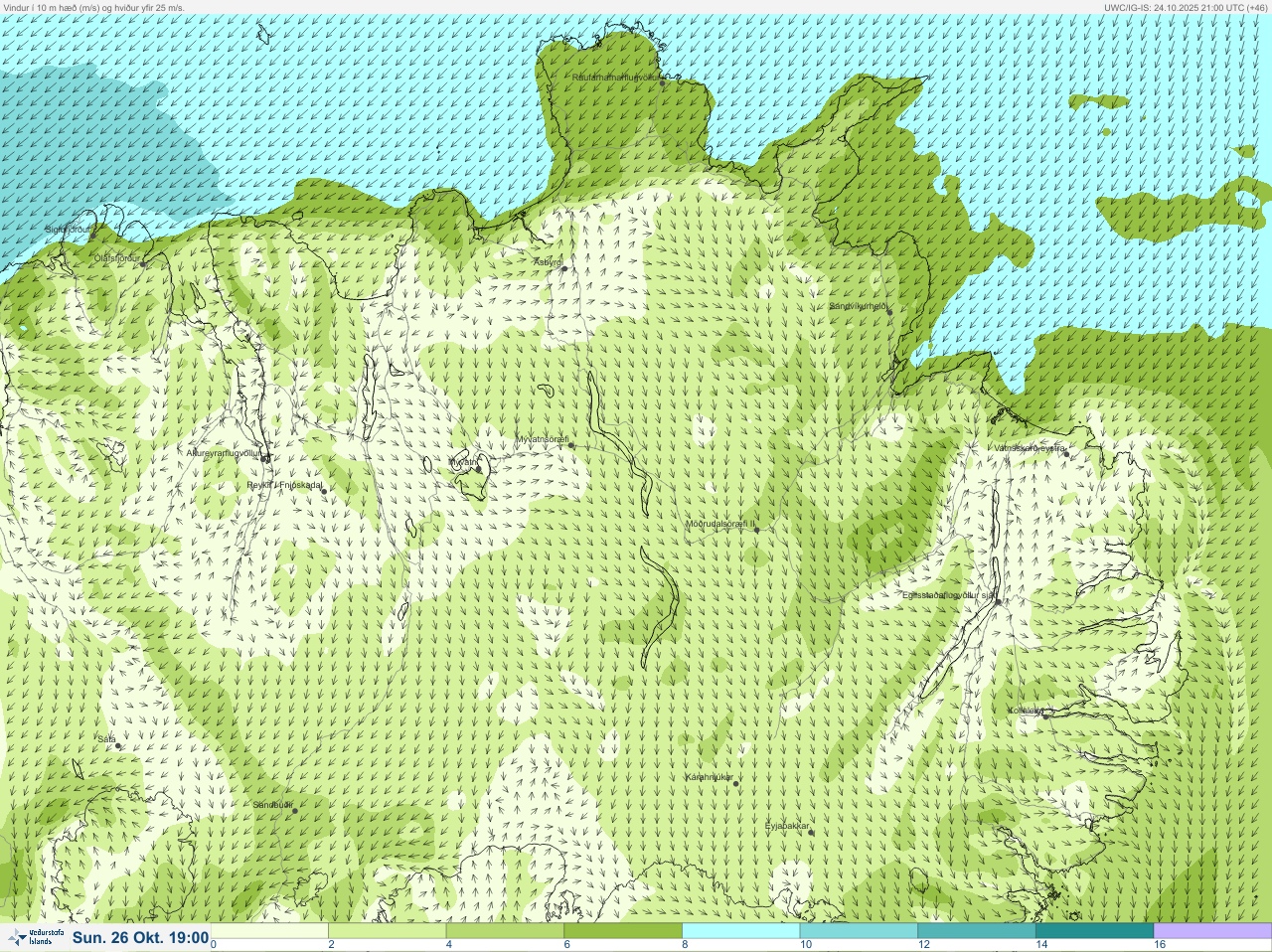Click the Mývatn station label
The height and width of the screenshot is (952, 1272).
[x=462, y=462]
